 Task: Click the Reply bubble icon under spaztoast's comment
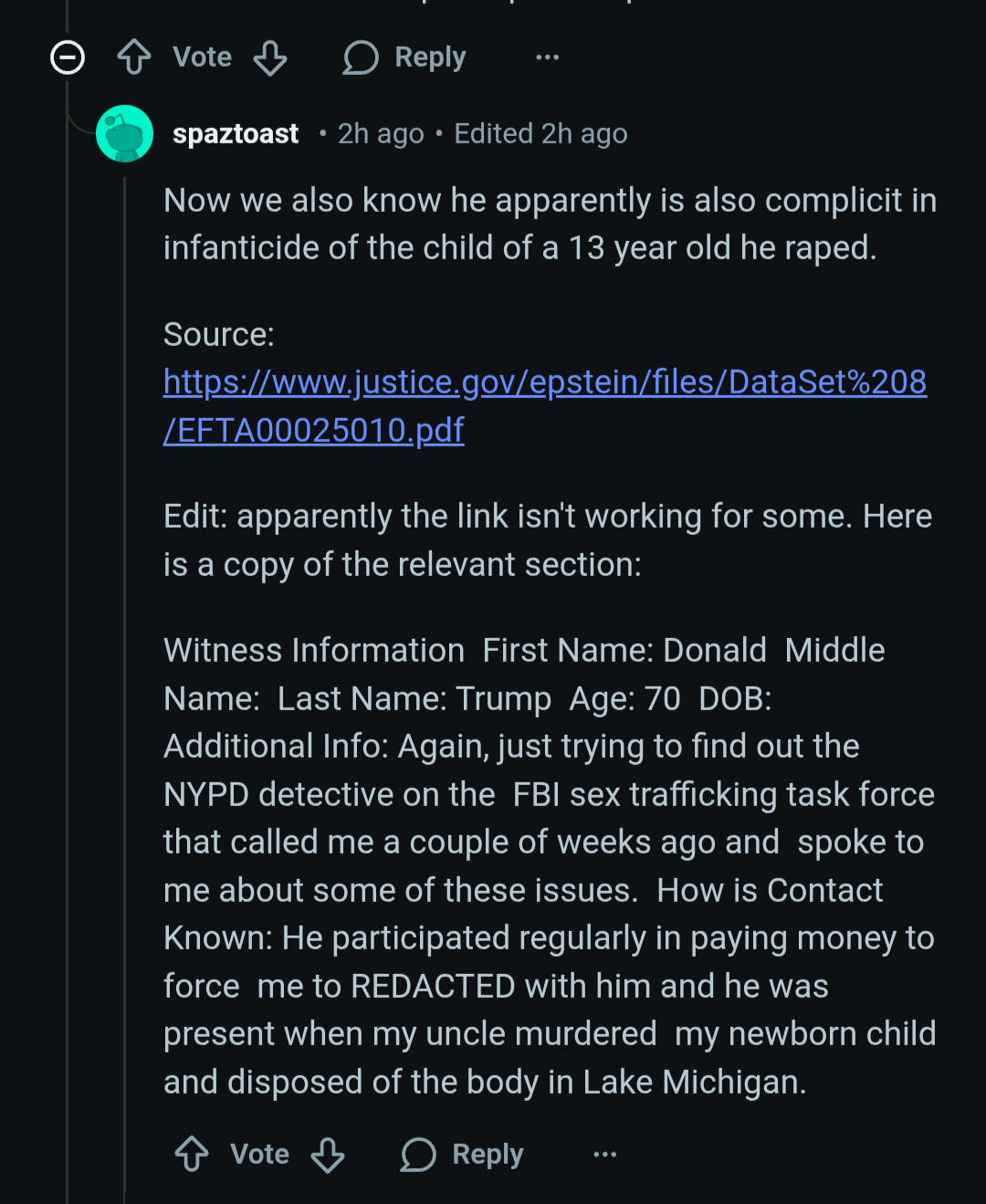point(418,1155)
